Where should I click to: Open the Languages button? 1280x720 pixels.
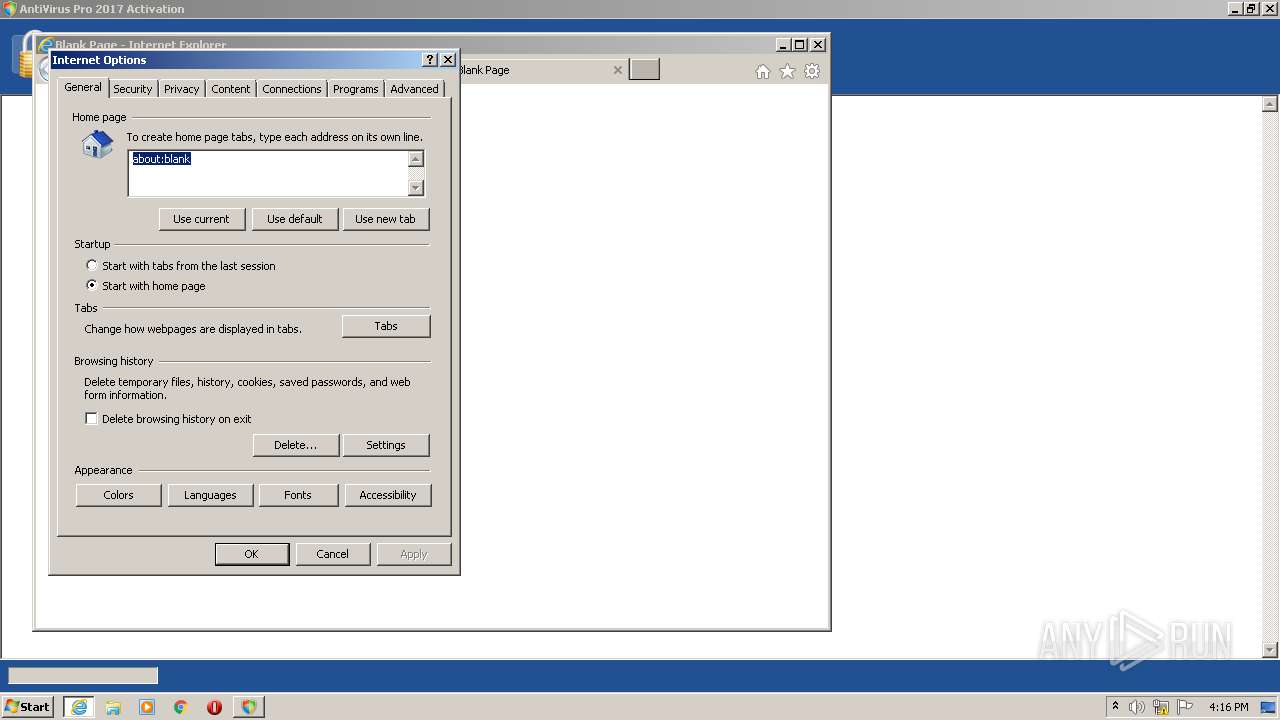(210, 495)
